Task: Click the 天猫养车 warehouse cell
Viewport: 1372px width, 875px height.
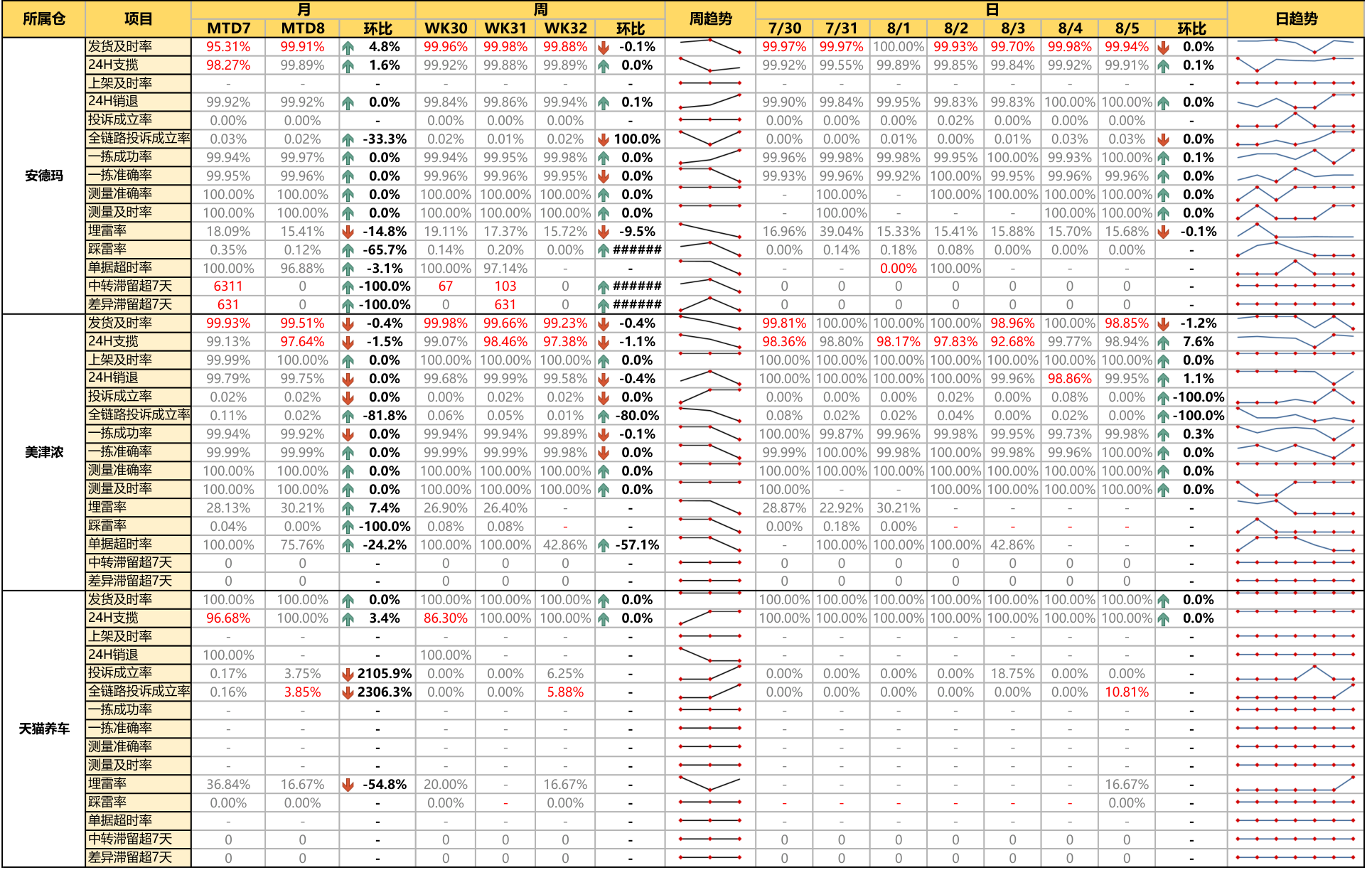Action: pos(44,729)
